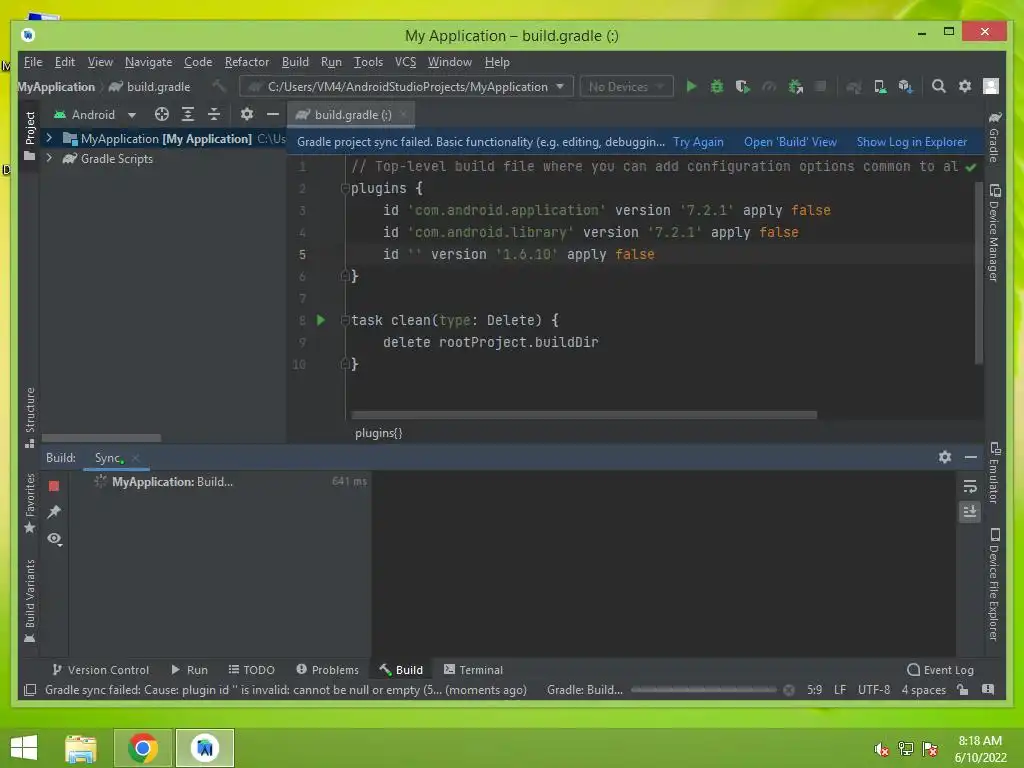Toggle the Structure side panel
1024x768 pixels.
pos(30,417)
